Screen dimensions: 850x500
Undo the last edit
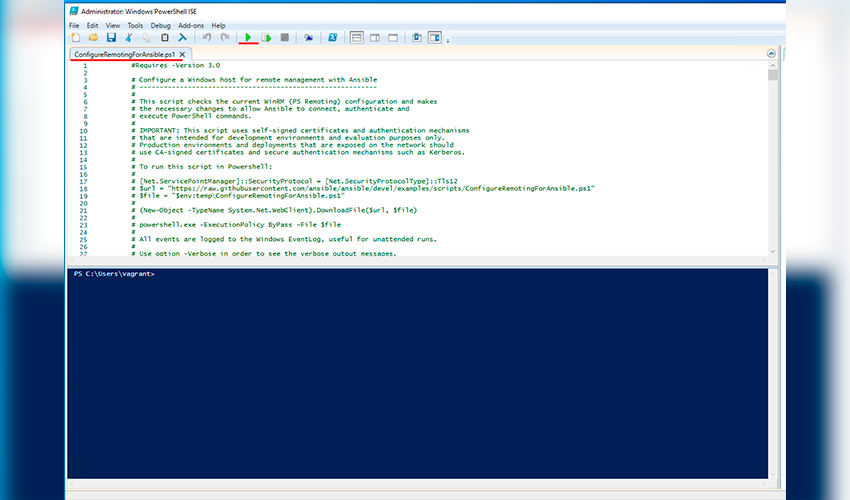(207, 37)
